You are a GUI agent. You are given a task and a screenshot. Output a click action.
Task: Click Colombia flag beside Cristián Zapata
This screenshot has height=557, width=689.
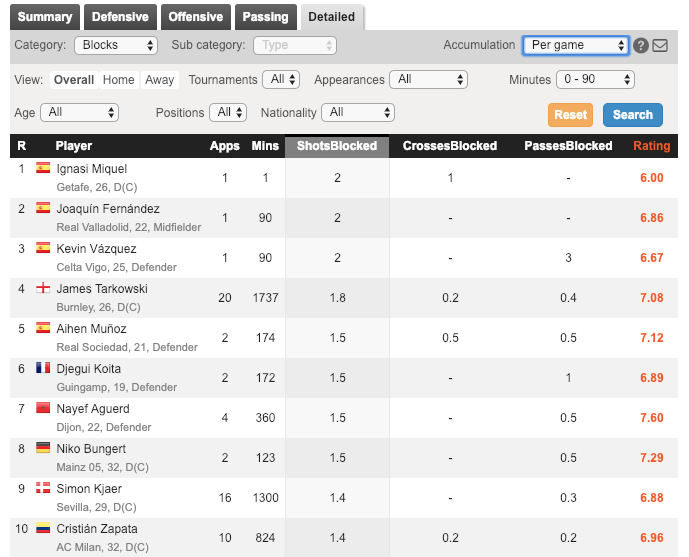point(43,528)
